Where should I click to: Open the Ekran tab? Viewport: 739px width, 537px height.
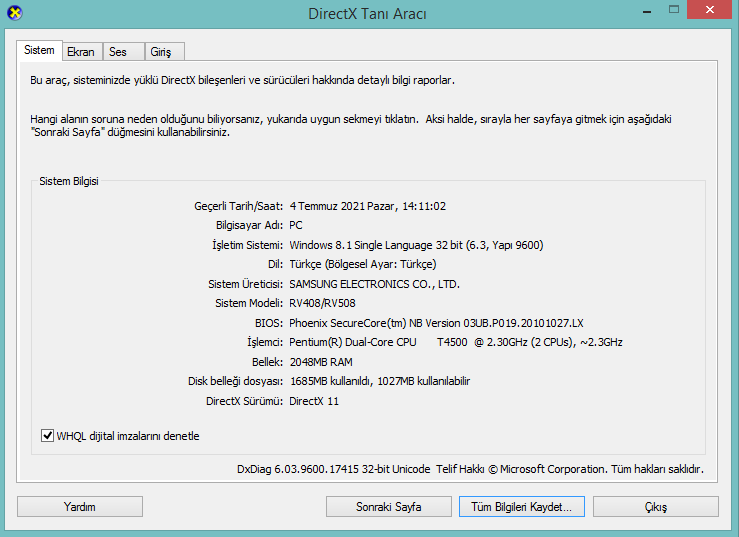(82, 52)
